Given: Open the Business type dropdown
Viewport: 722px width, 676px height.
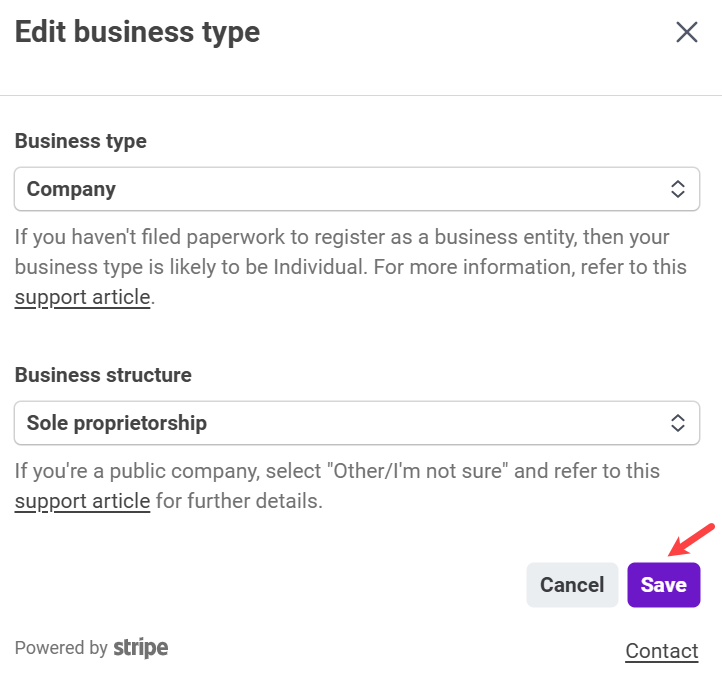Looking at the screenshot, I should (356, 189).
